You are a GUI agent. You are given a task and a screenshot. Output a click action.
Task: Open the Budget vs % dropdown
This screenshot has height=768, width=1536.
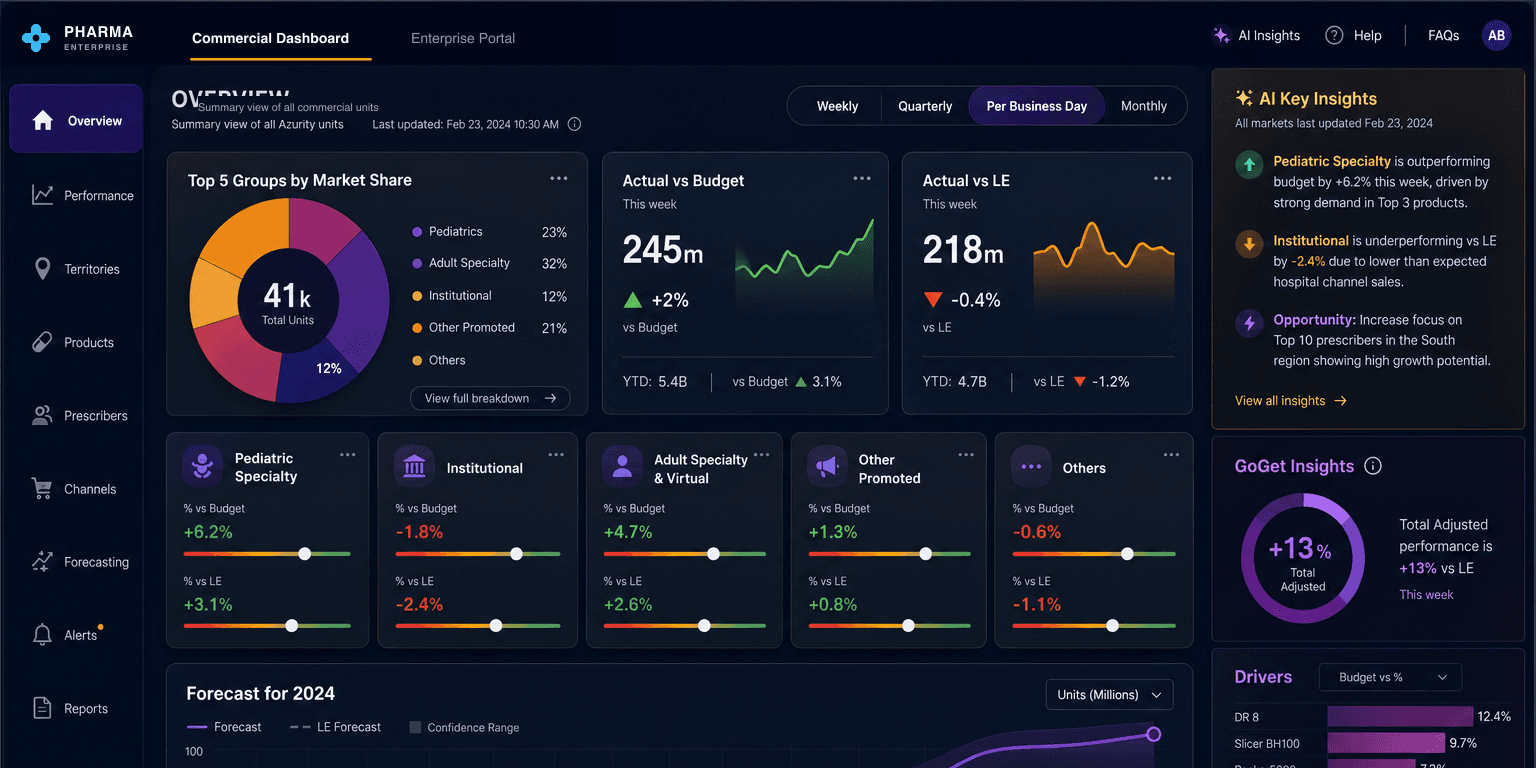click(1390, 677)
